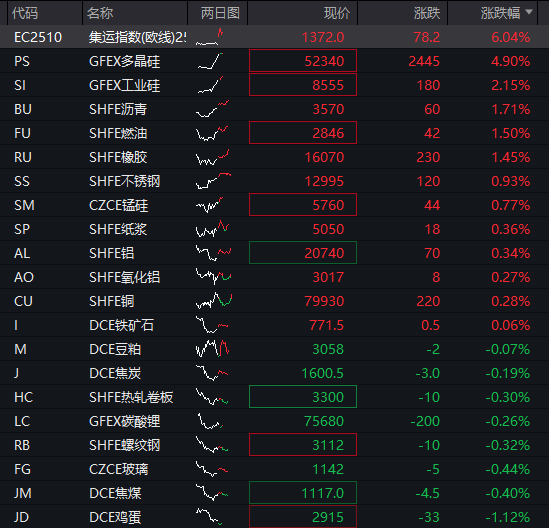This screenshot has height=528, width=549.
Task: Open the DCE豆粕 two-day mini chart
Action: point(212,349)
